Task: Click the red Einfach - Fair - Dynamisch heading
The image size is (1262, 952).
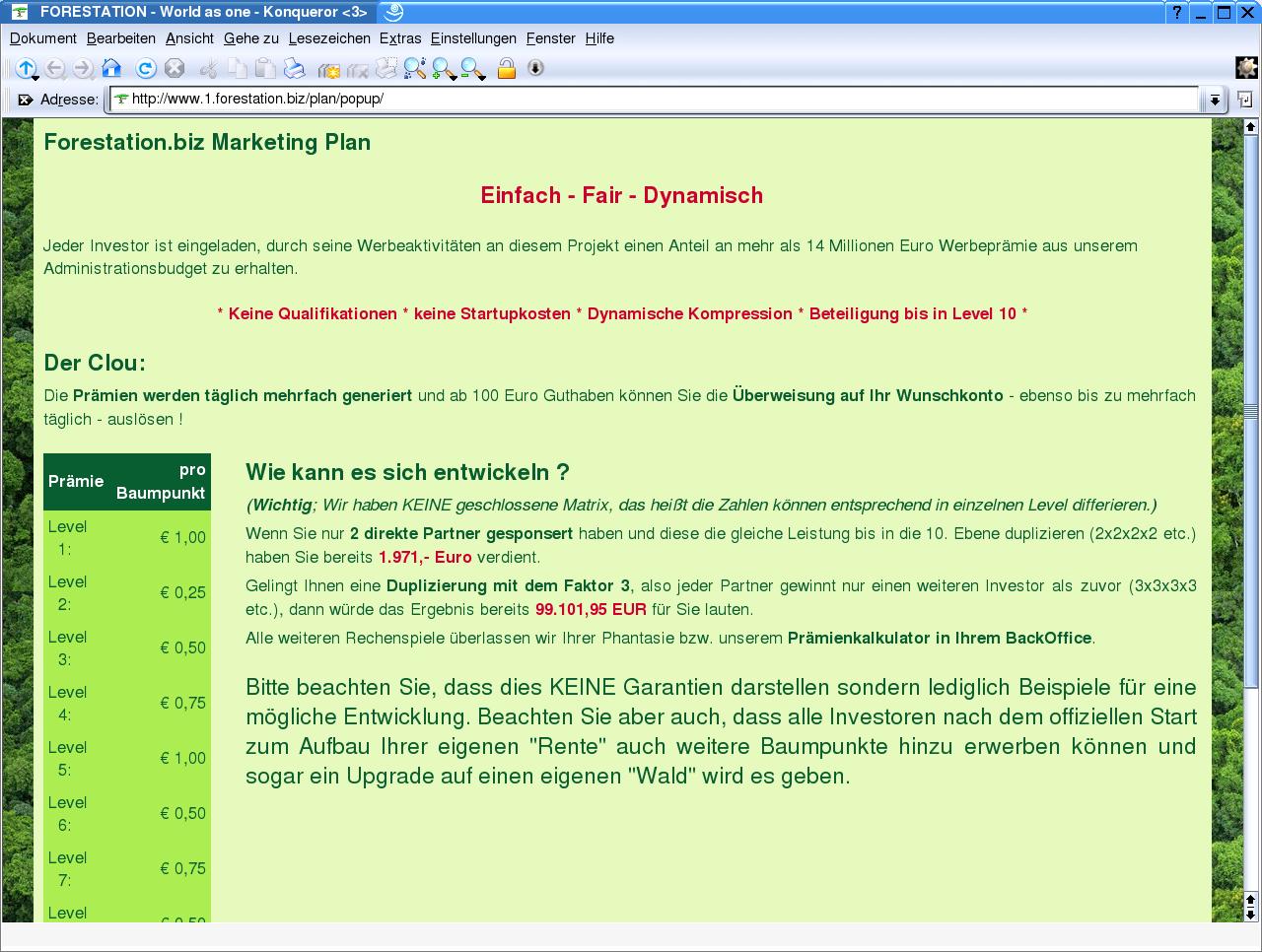Action: 622,195
